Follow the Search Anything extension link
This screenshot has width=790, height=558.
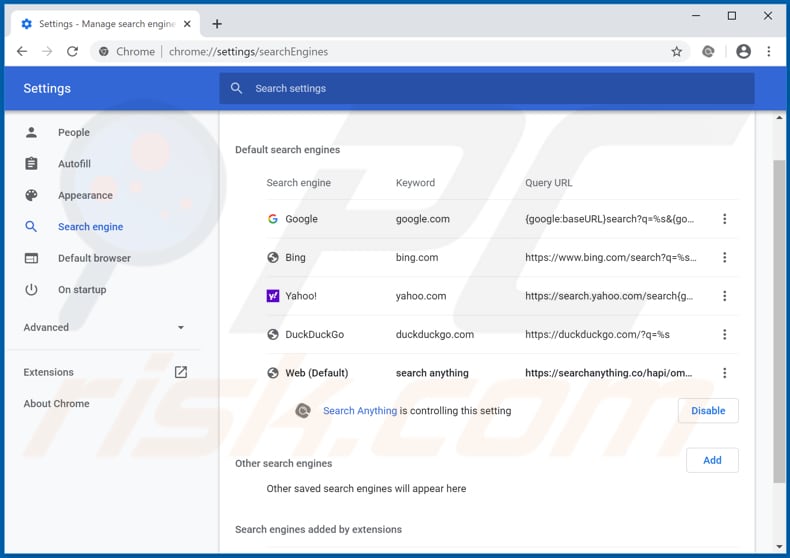click(x=359, y=410)
